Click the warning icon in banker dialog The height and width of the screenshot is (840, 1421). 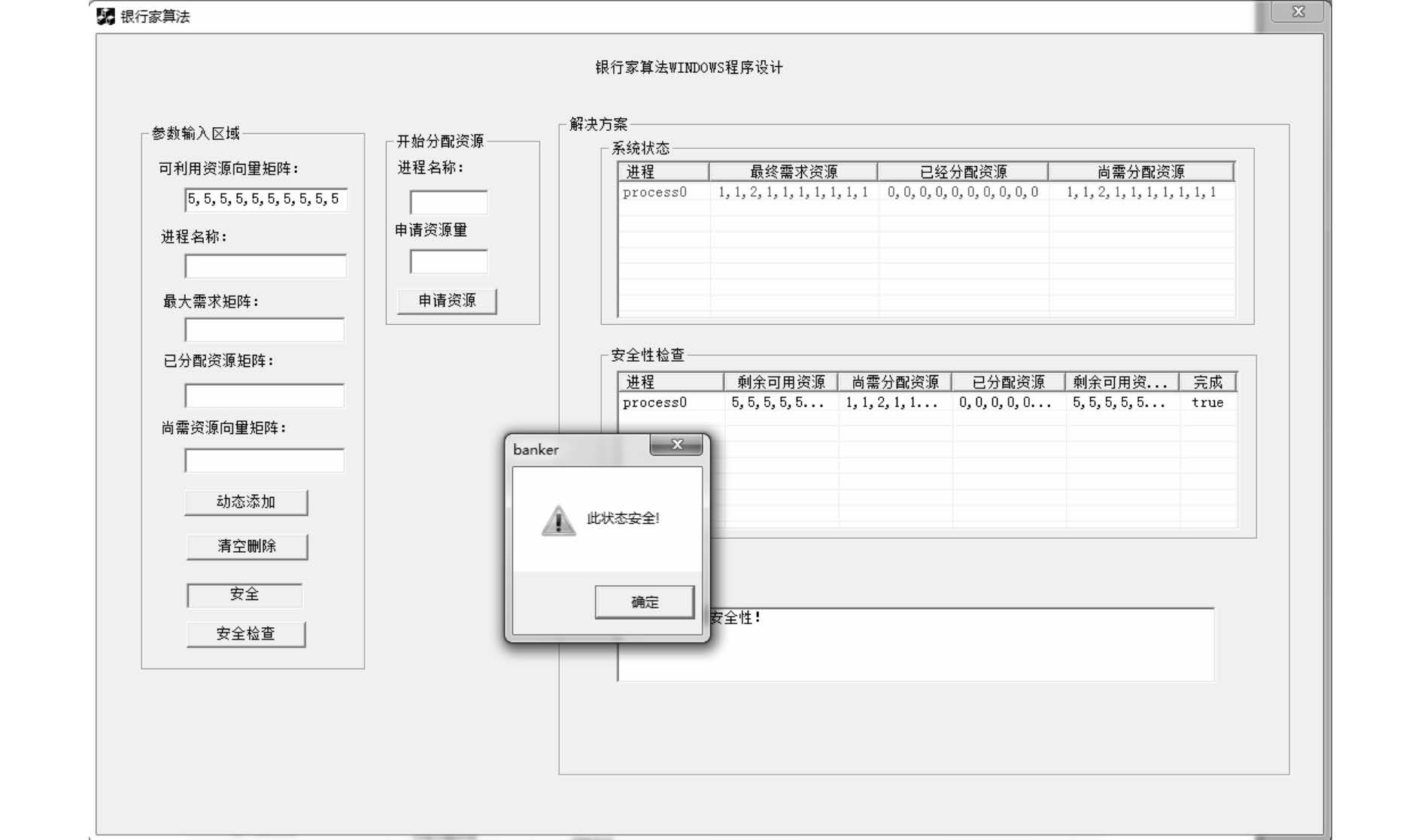[x=558, y=520]
